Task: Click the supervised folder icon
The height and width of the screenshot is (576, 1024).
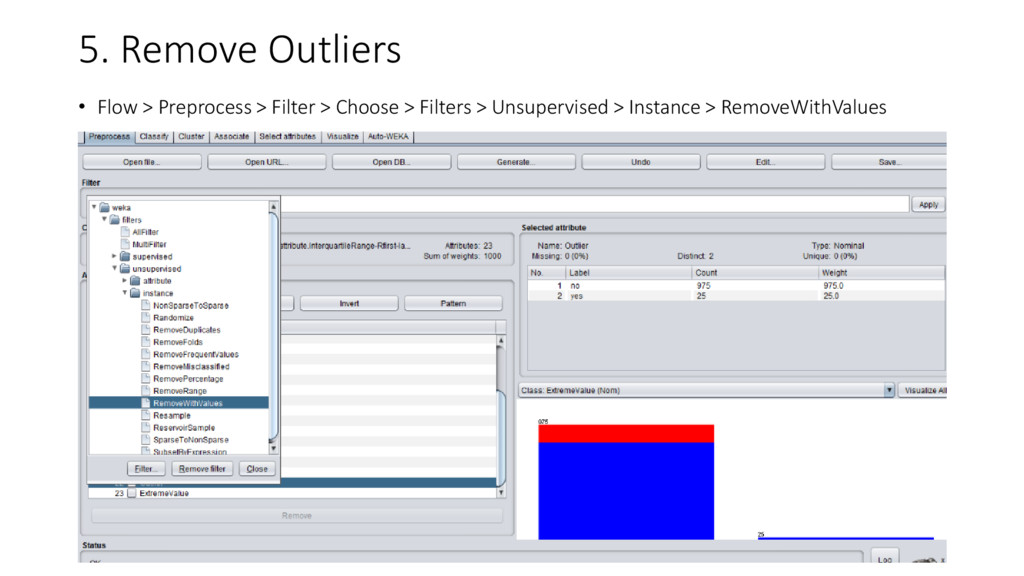Action: pos(125,257)
